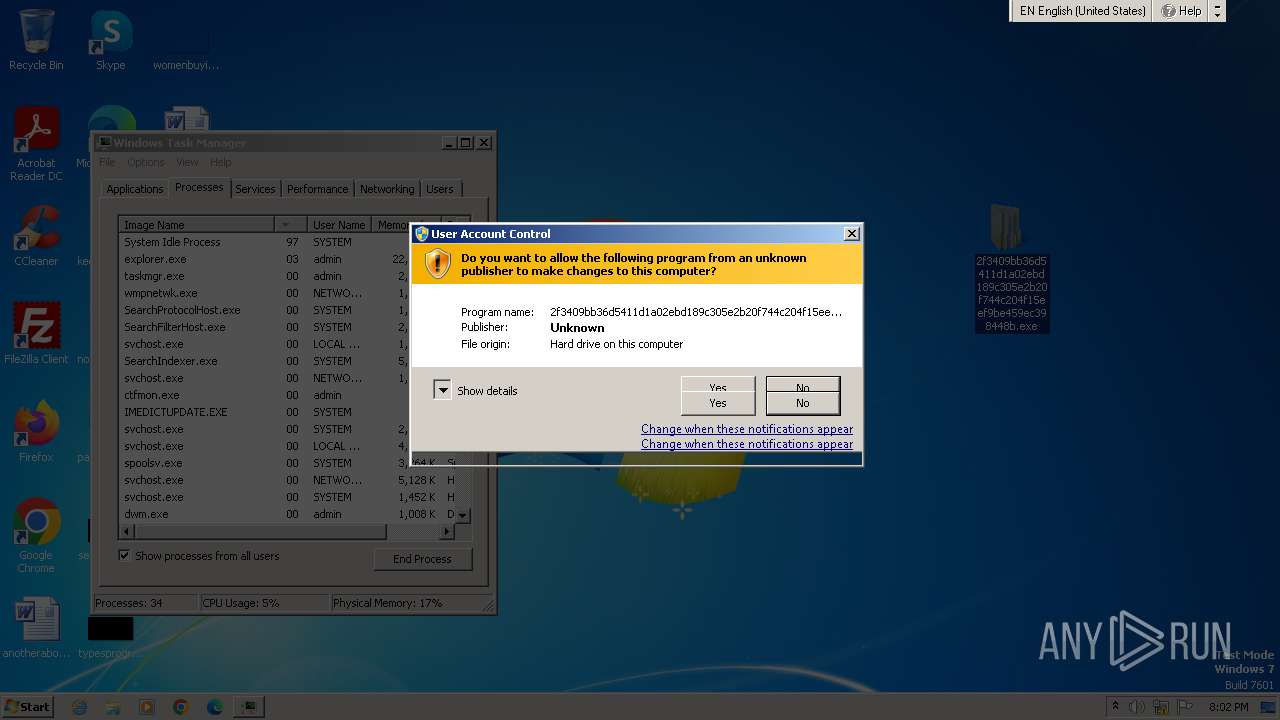Open language bar options dropdown
This screenshot has width=1280, height=720.
point(1217,11)
